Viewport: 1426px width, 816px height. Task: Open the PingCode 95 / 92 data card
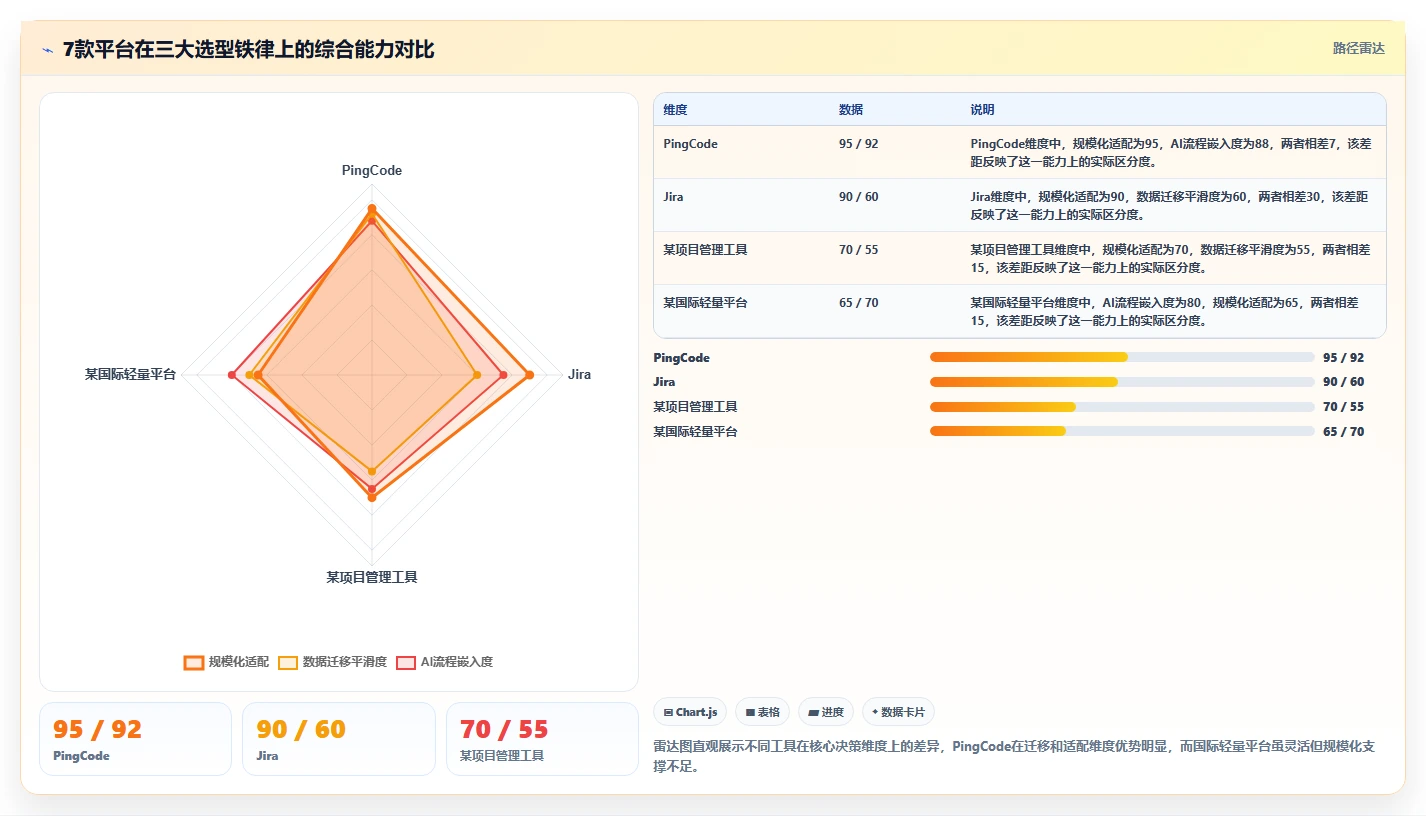pyautogui.click(x=135, y=739)
